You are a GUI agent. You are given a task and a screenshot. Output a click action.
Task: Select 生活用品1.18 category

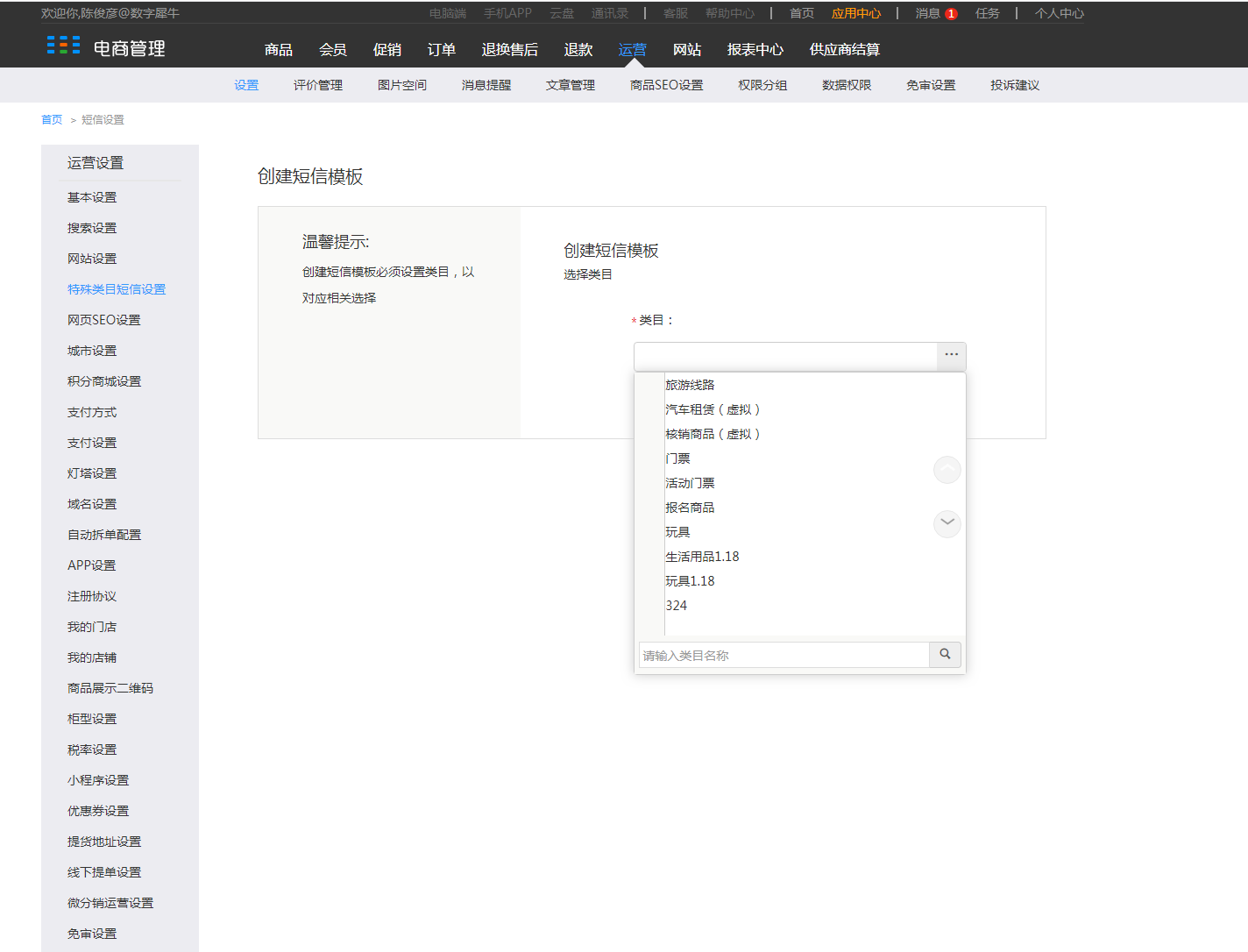pos(702,557)
